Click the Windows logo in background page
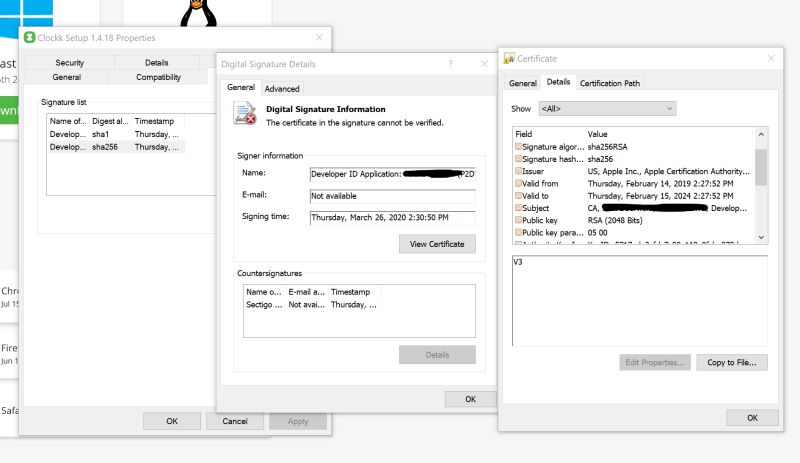 coord(27,18)
